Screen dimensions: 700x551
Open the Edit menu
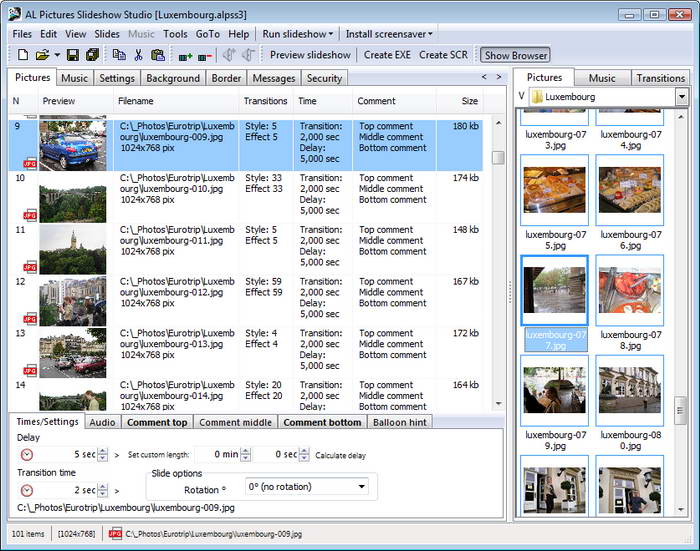point(48,34)
